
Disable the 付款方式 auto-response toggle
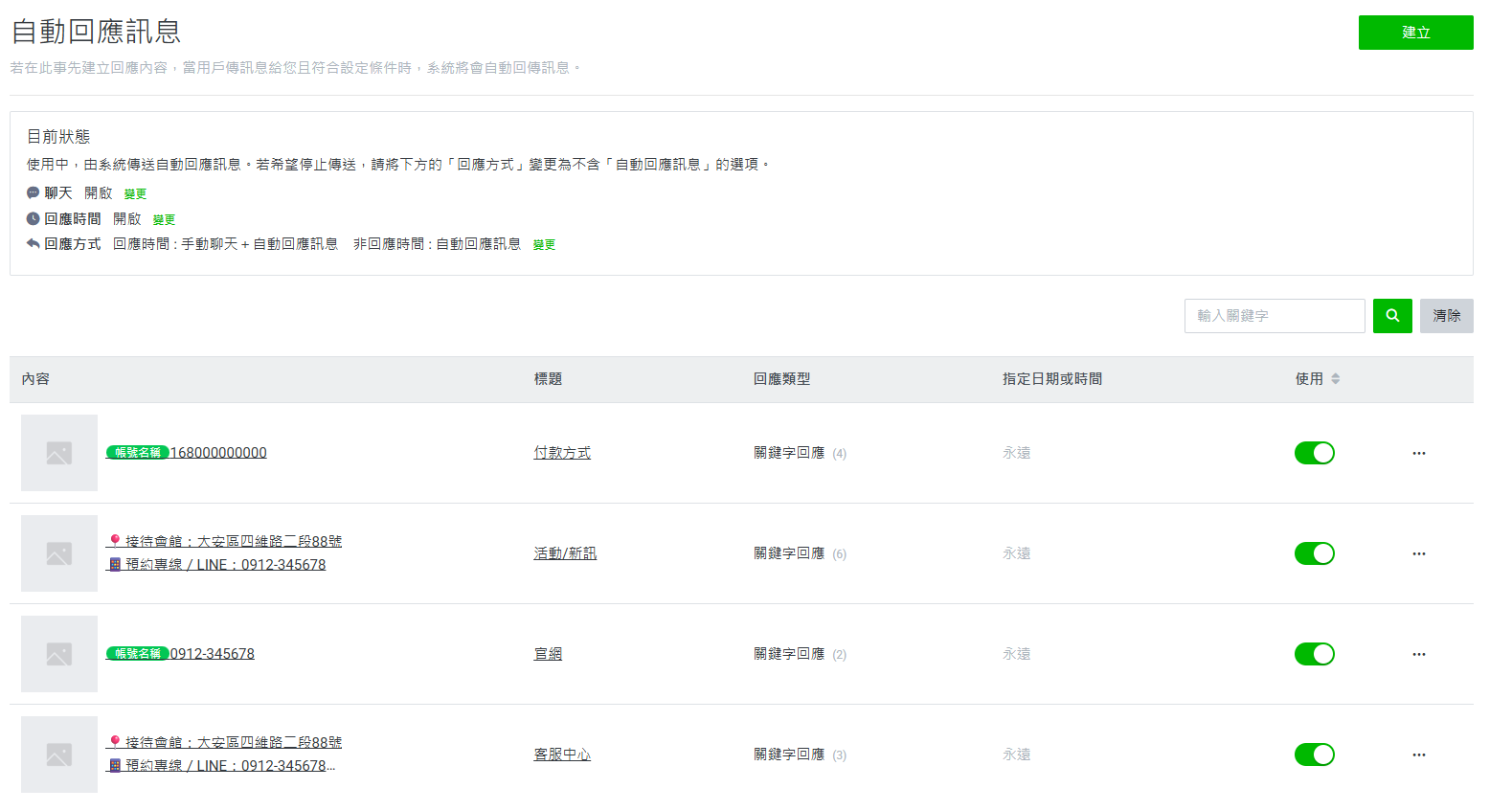(x=1314, y=453)
